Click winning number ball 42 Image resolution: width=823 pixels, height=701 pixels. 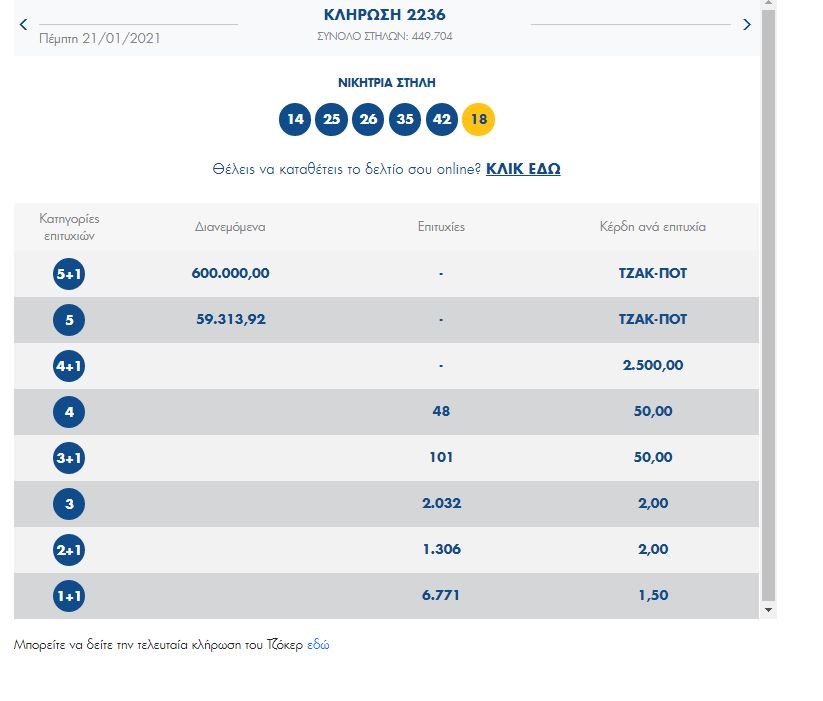pyautogui.click(x=442, y=120)
